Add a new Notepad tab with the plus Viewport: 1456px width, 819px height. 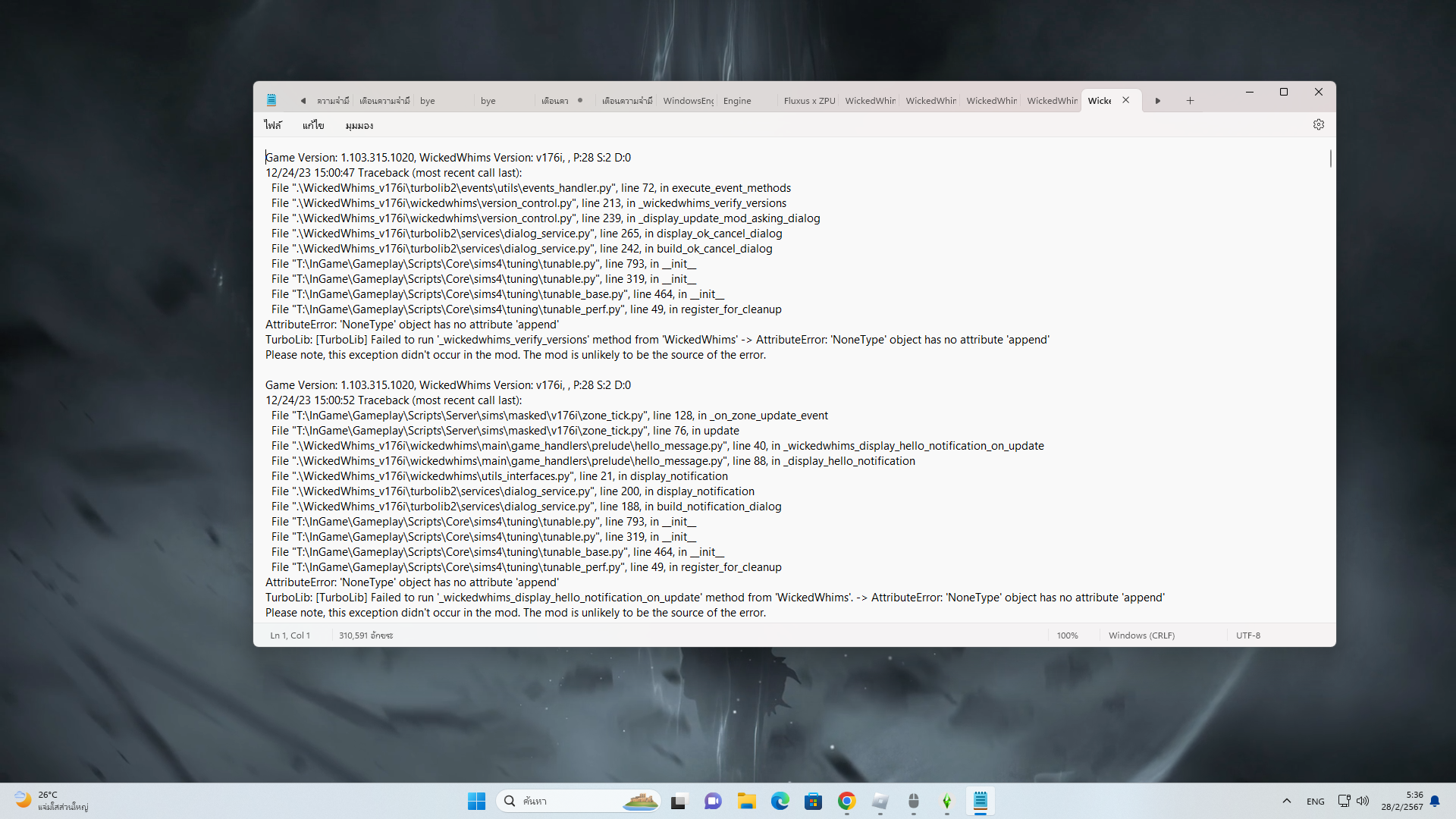click(1190, 101)
